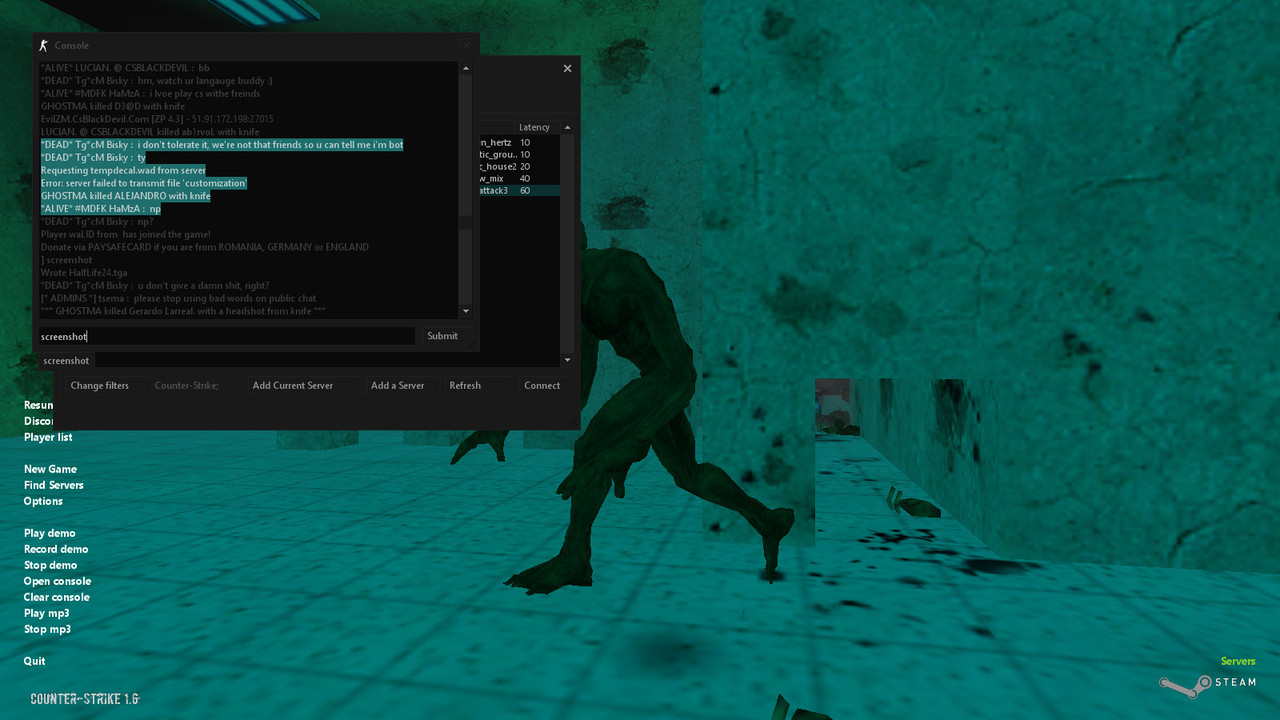Select the server row ending in 'n_hertz'
This screenshot has width=1280, height=720.
pos(519,142)
